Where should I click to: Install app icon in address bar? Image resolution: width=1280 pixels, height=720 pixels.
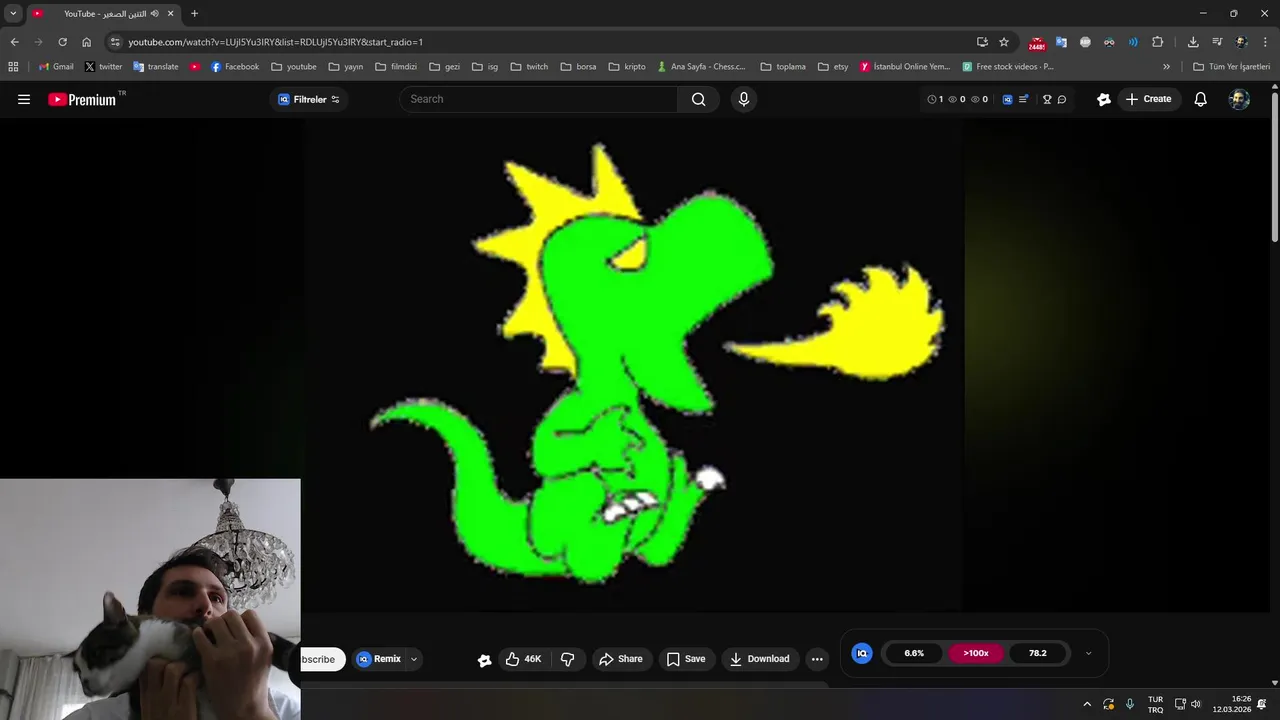(x=982, y=42)
